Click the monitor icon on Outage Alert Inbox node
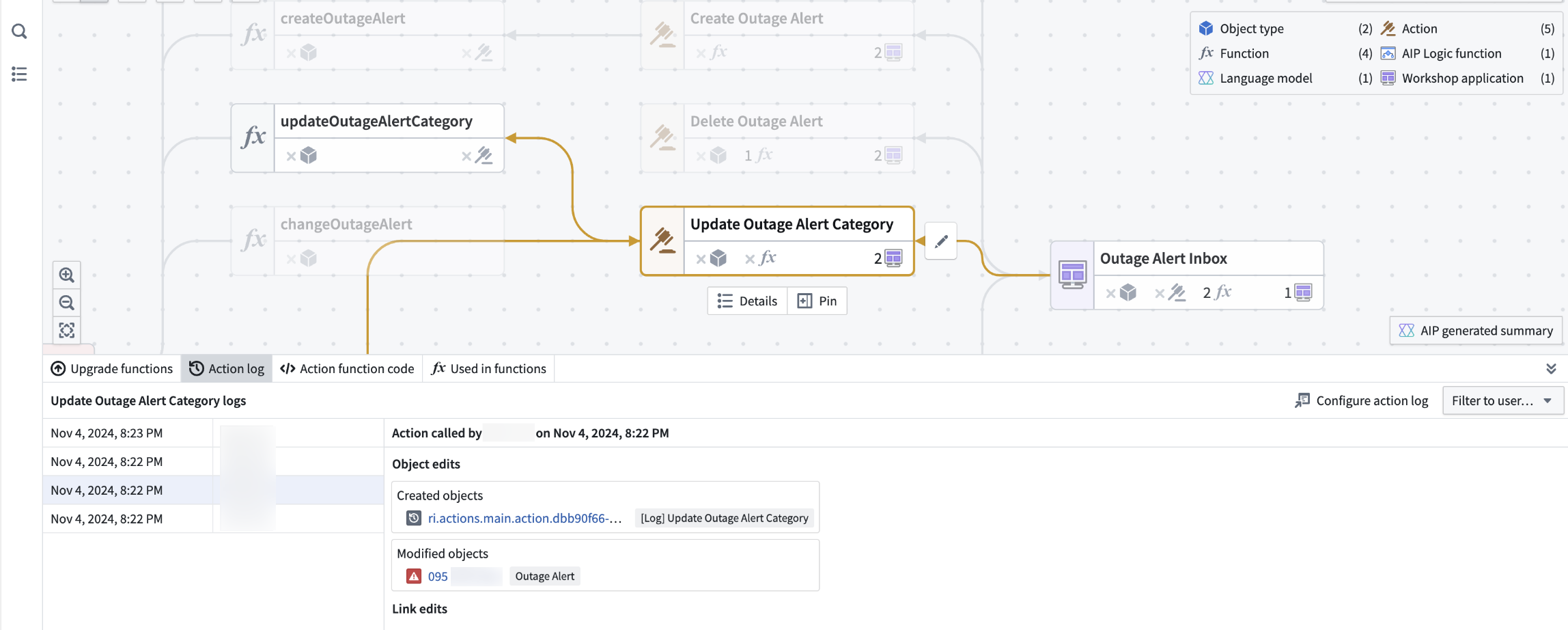 coord(1072,275)
